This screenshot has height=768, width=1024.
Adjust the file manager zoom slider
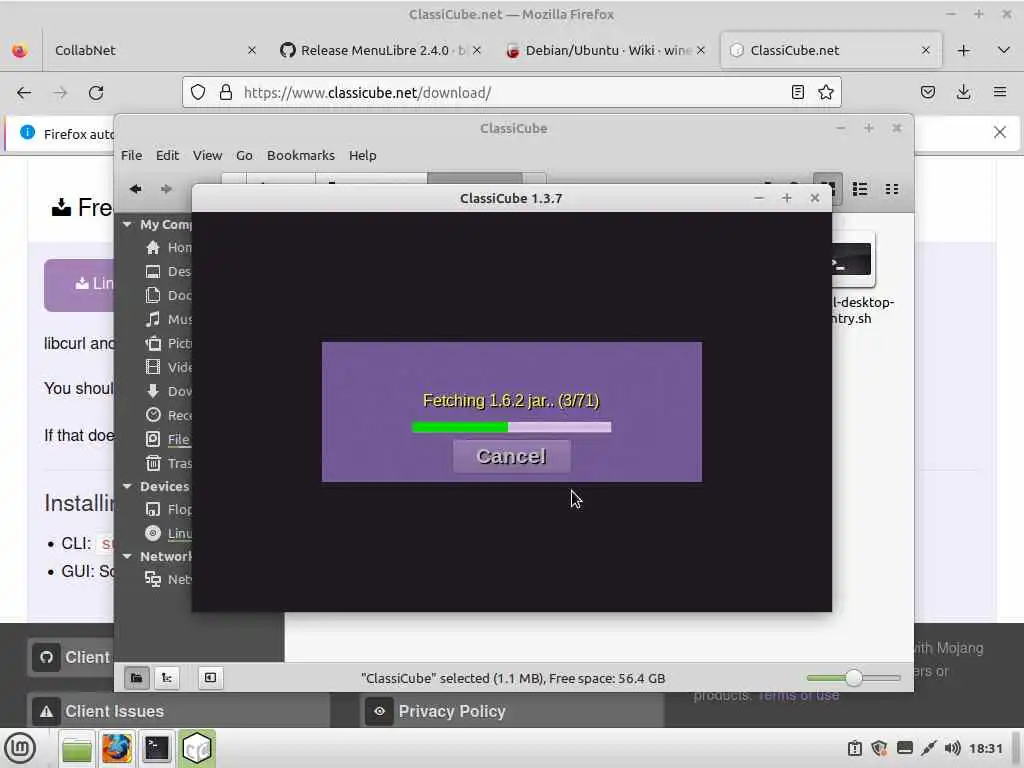coord(853,678)
